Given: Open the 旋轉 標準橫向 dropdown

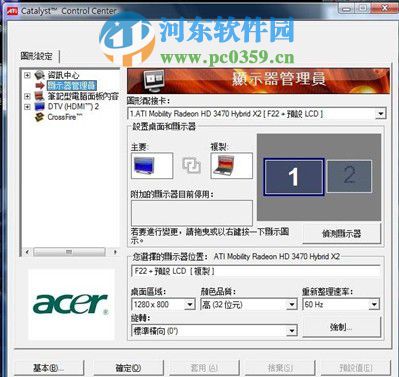Looking at the screenshot, I should 292,331.
